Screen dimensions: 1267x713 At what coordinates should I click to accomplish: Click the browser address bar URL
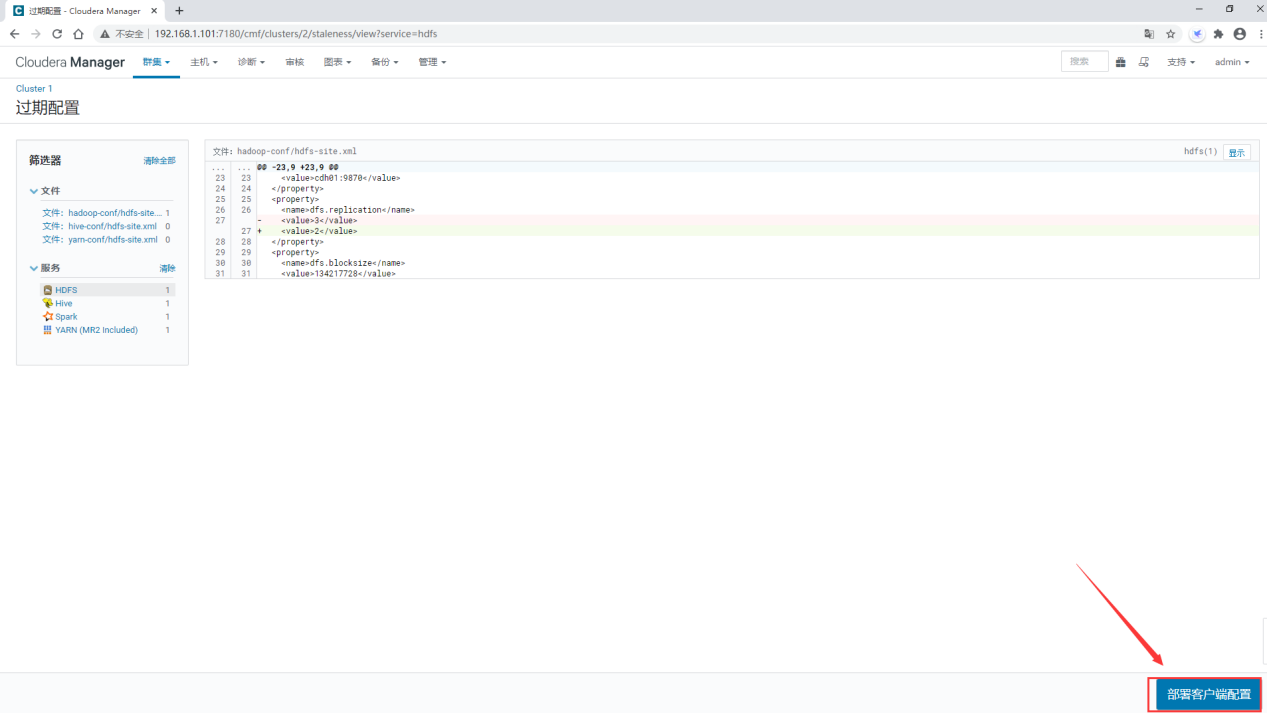point(296,33)
